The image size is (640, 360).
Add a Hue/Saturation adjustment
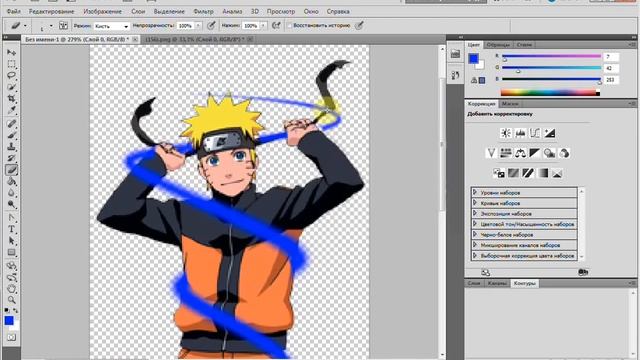(x=506, y=153)
